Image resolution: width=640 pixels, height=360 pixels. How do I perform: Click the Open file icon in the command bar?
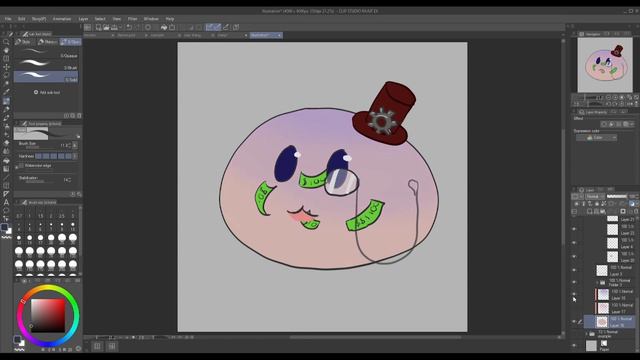pyautogui.click(x=106, y=27)
